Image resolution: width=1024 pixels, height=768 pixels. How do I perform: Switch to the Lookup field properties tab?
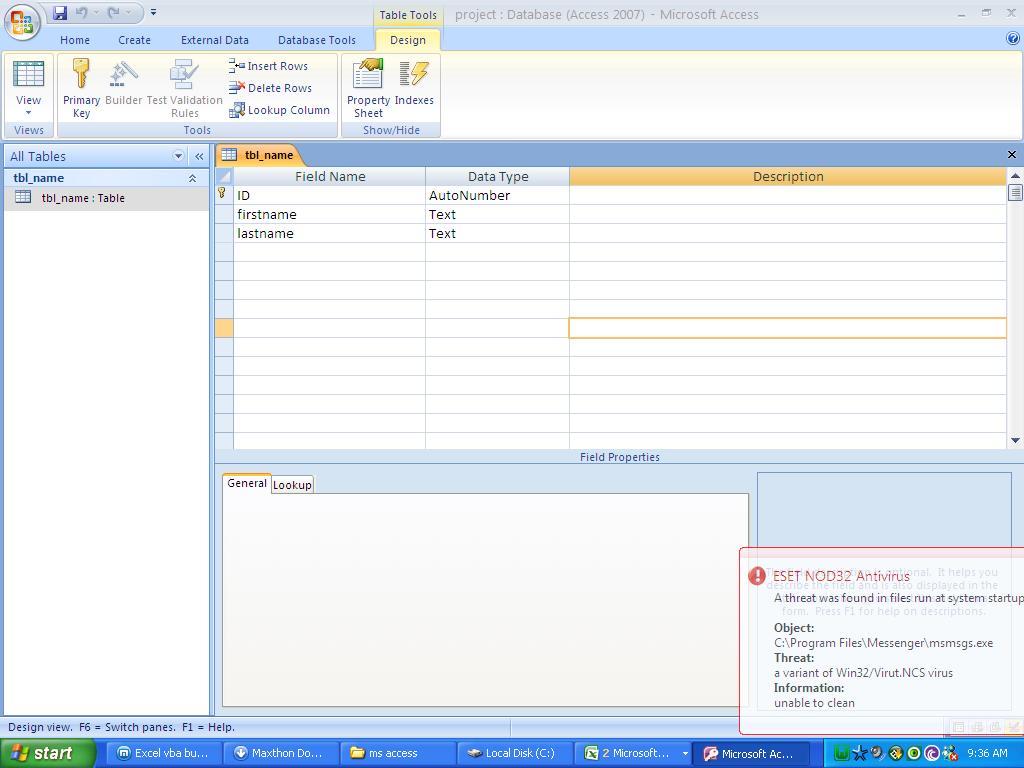[x=292, y=485]
